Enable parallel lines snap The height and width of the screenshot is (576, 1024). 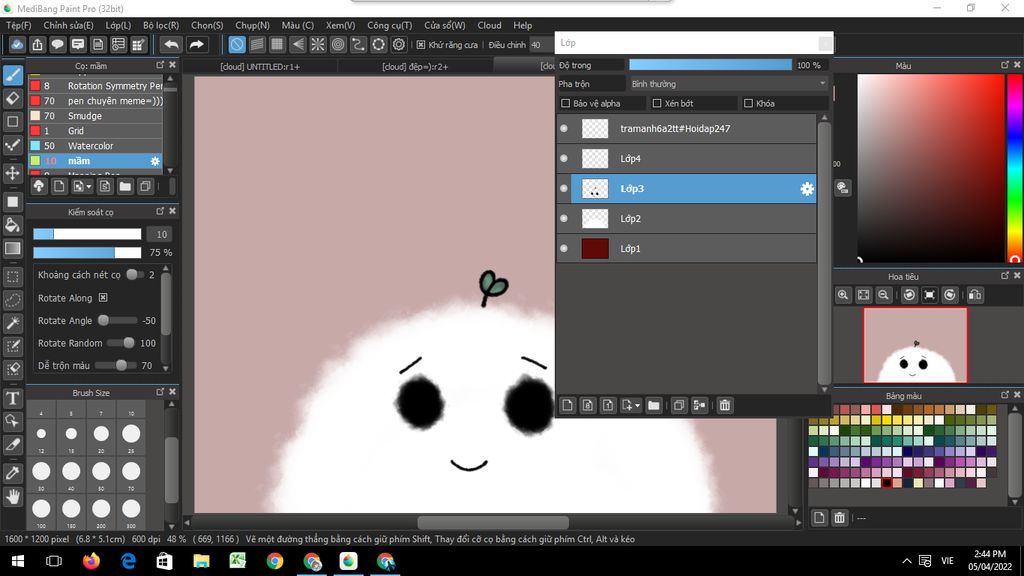[257, 44]
